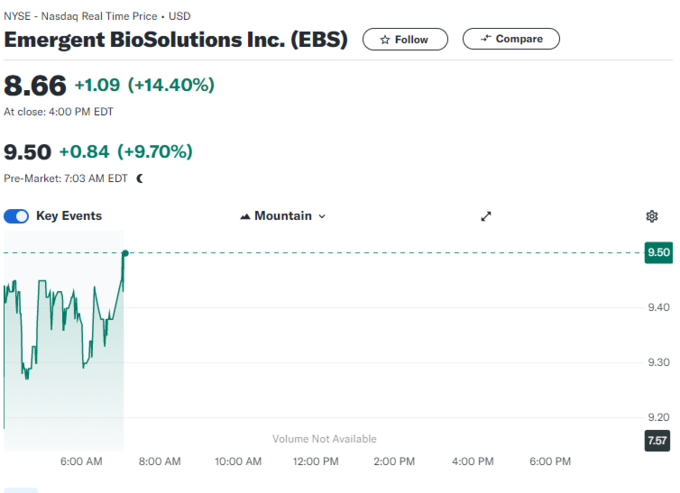Toggle the Key Events switch
The image size is (680, 493).
point(17,216)
